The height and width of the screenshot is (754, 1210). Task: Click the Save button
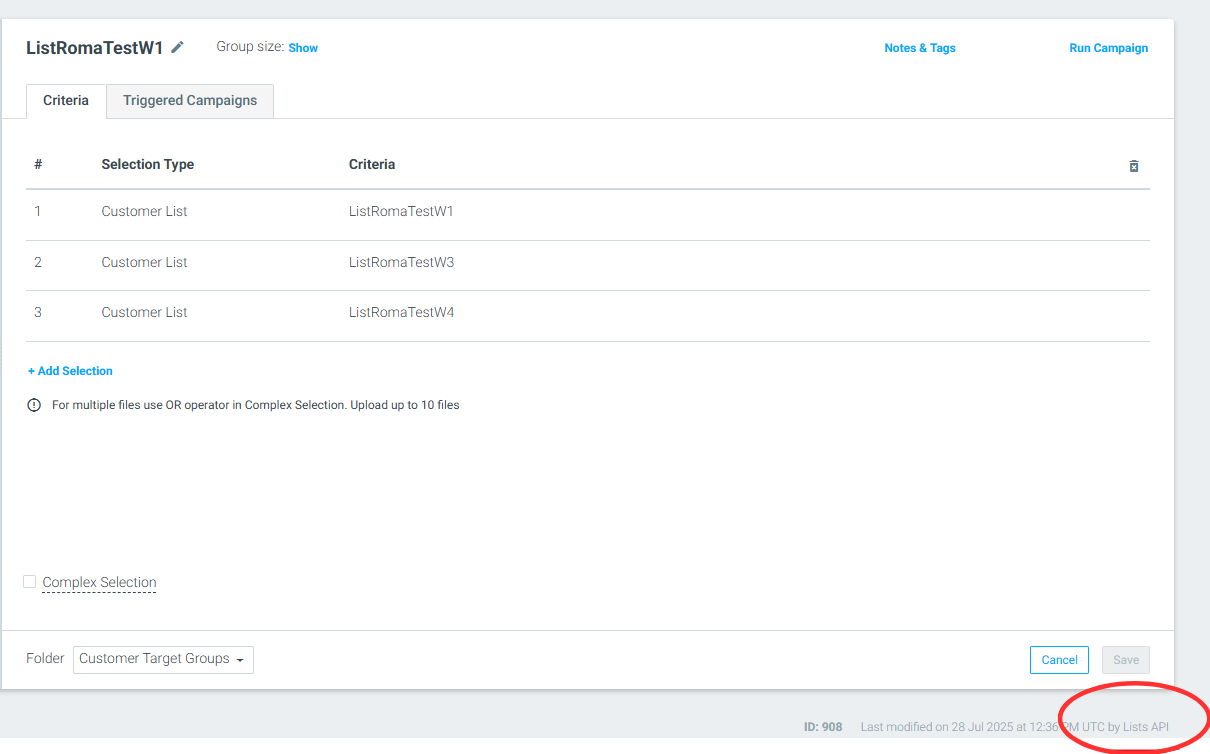pyautogui.click(x=1126, y=660)
